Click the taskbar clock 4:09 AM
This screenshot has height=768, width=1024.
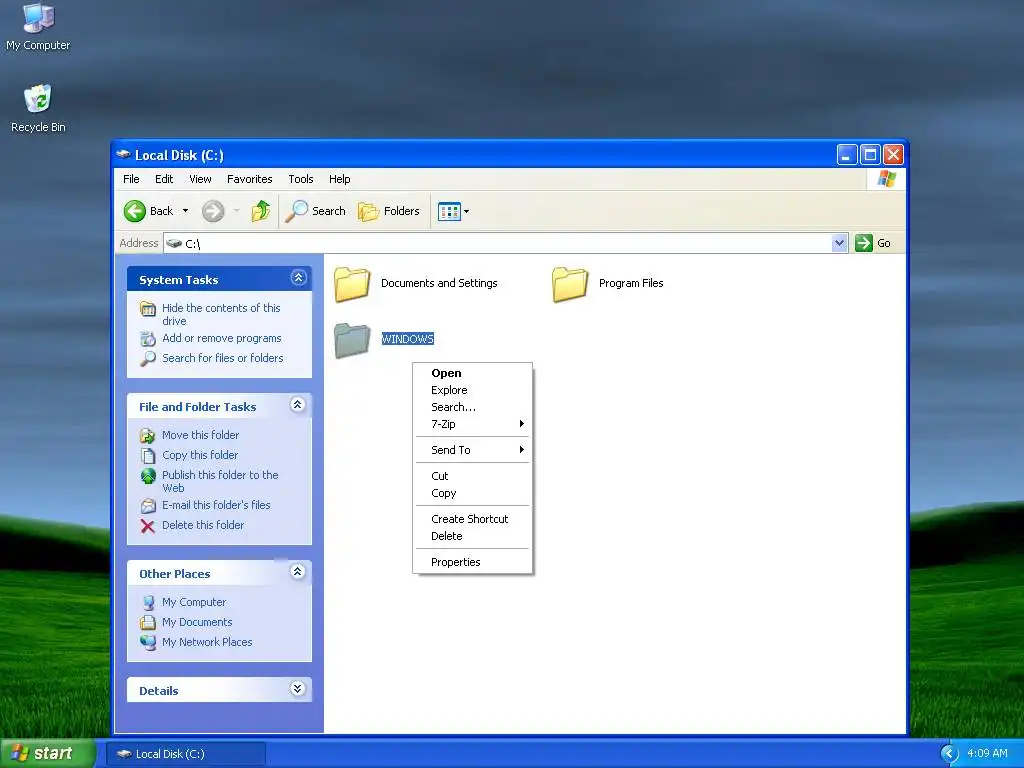tap(987, 753)
